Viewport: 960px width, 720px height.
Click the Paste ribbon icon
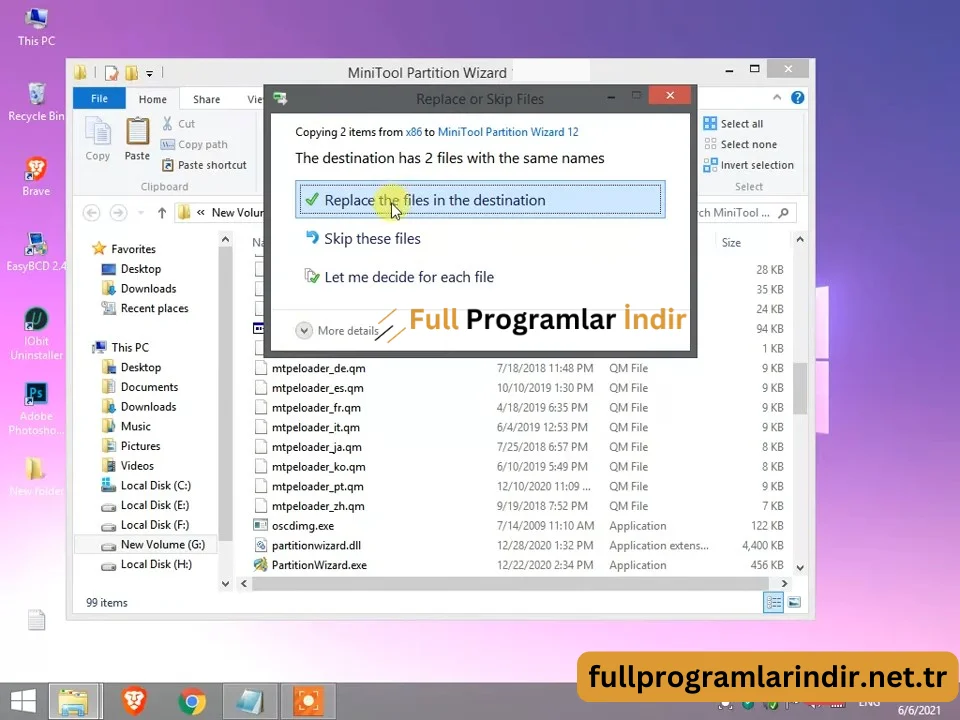[137, 139]
